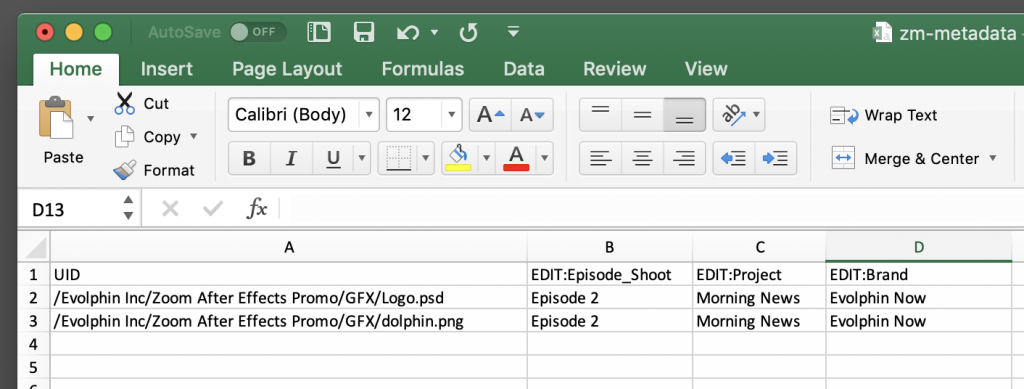Click the Undo arrow icon

pyautogui.click(x=408, y=32)
